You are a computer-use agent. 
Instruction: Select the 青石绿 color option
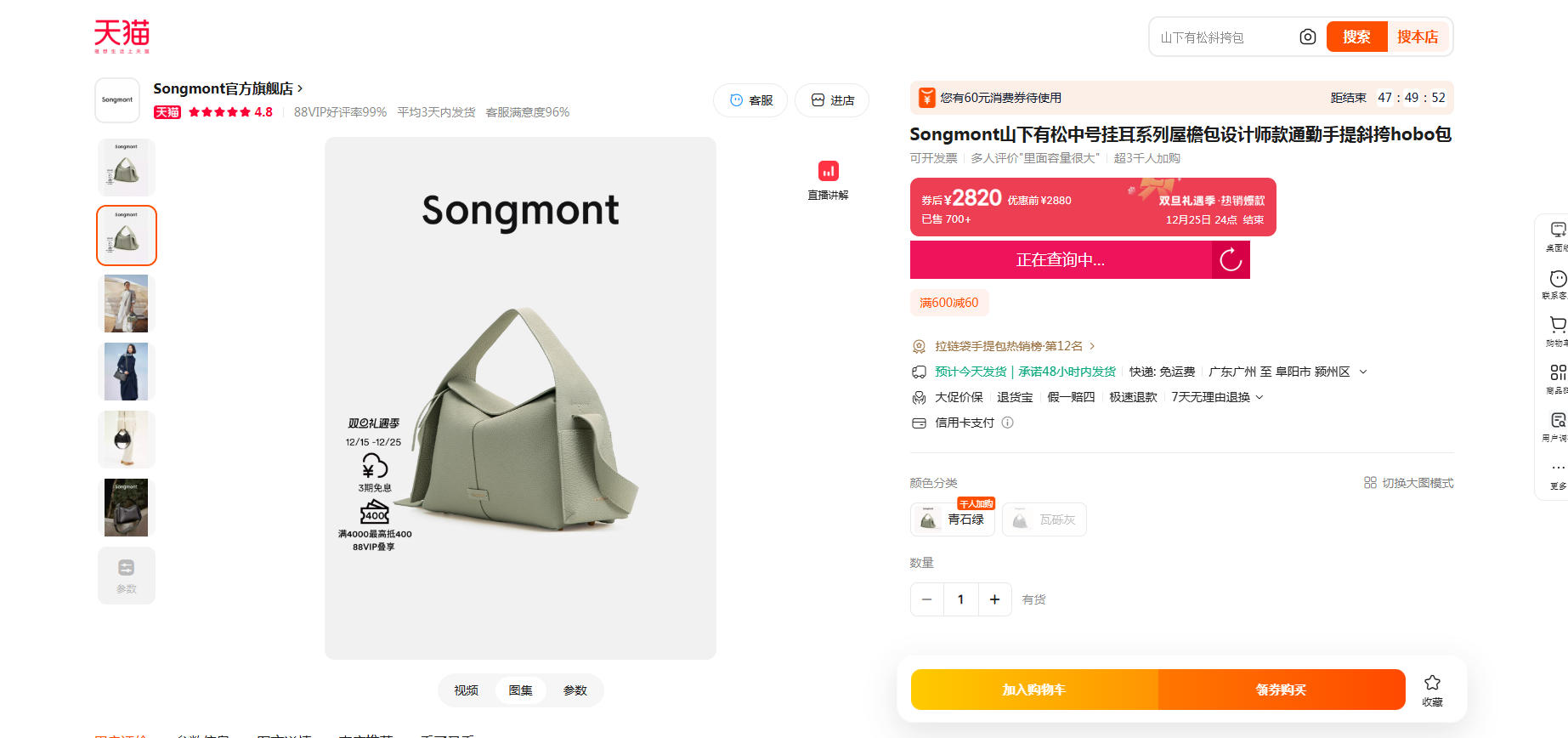[x=954, y=519]
